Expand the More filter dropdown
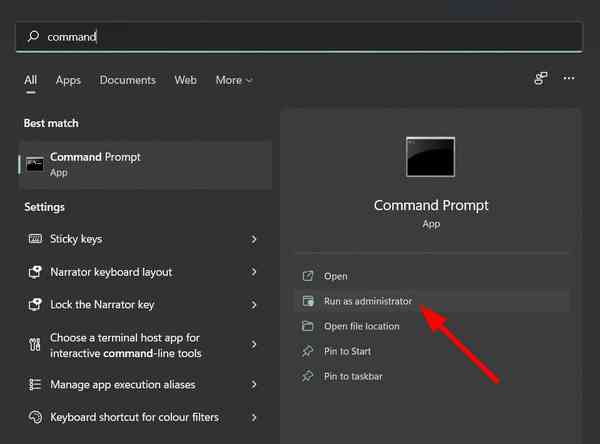This screenshot has width=600, height=444. (x=234, y=80)
